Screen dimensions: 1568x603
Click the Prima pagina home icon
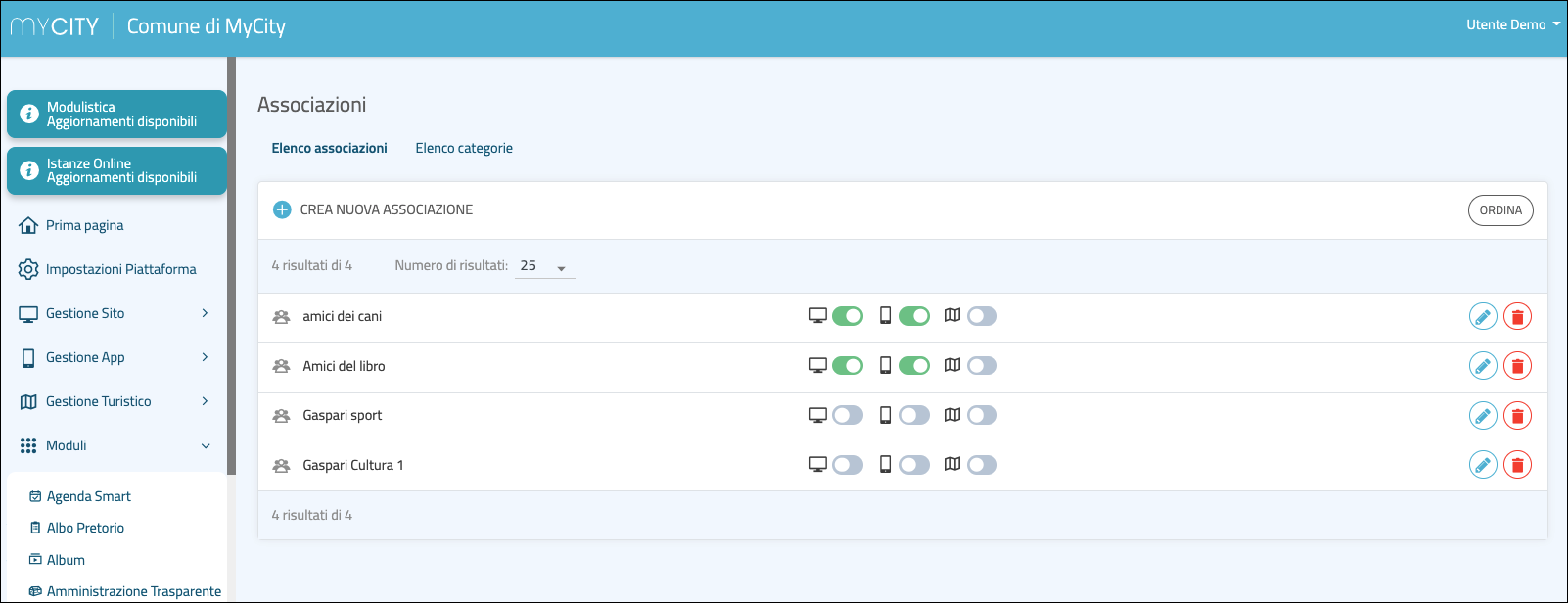(28, 225)
